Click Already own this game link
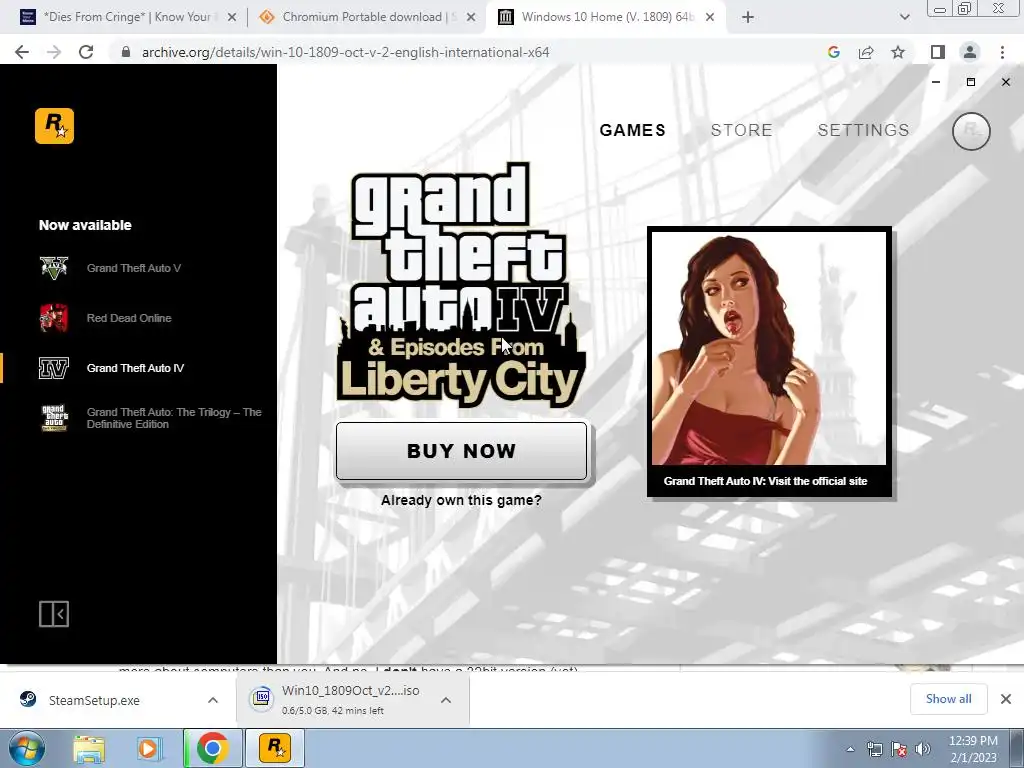The image size is (1024, 768). click(x=461, y=500)
